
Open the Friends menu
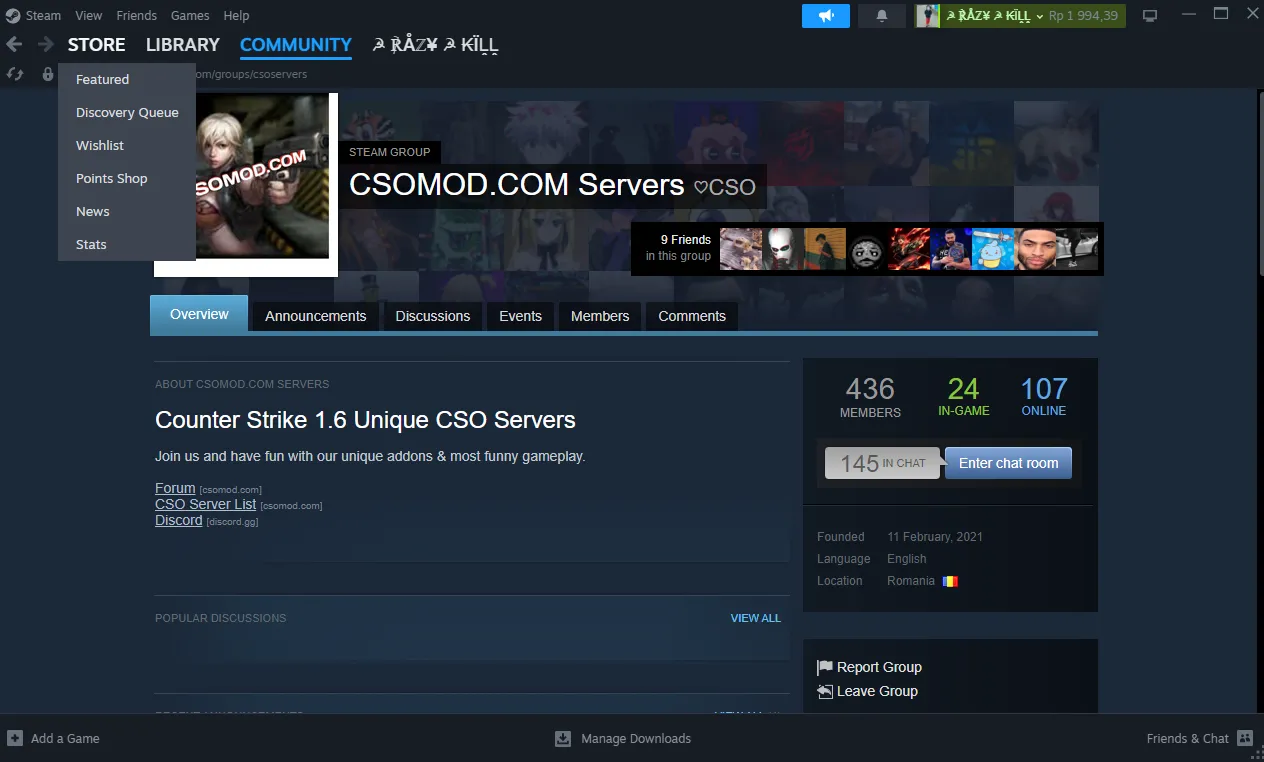[x=137, y=15]
